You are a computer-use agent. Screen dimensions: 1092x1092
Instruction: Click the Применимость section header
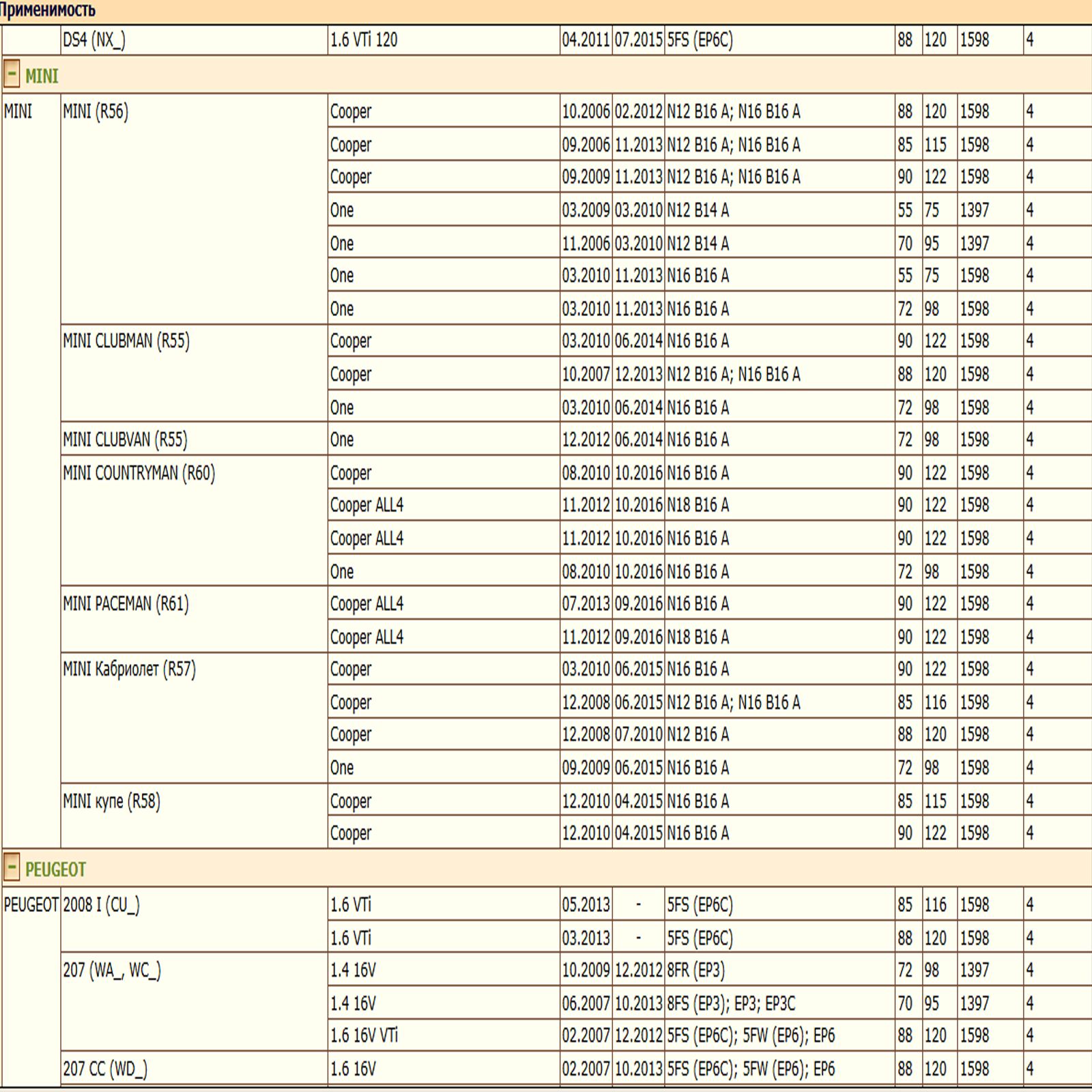48,10
